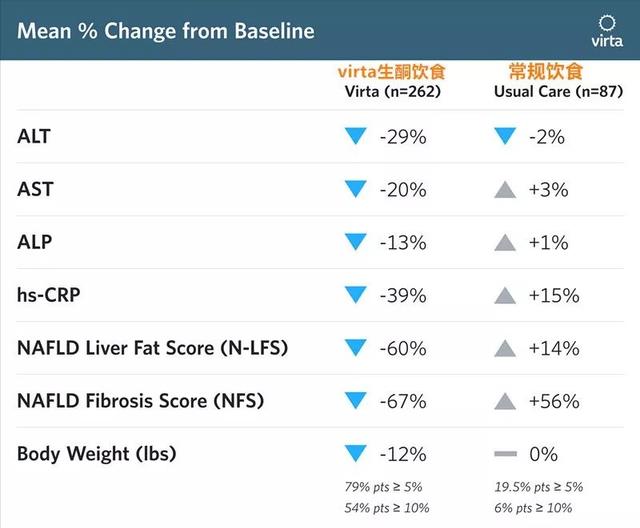Click the orange 'virta生酮饮食' label

(x=390, y=72)
